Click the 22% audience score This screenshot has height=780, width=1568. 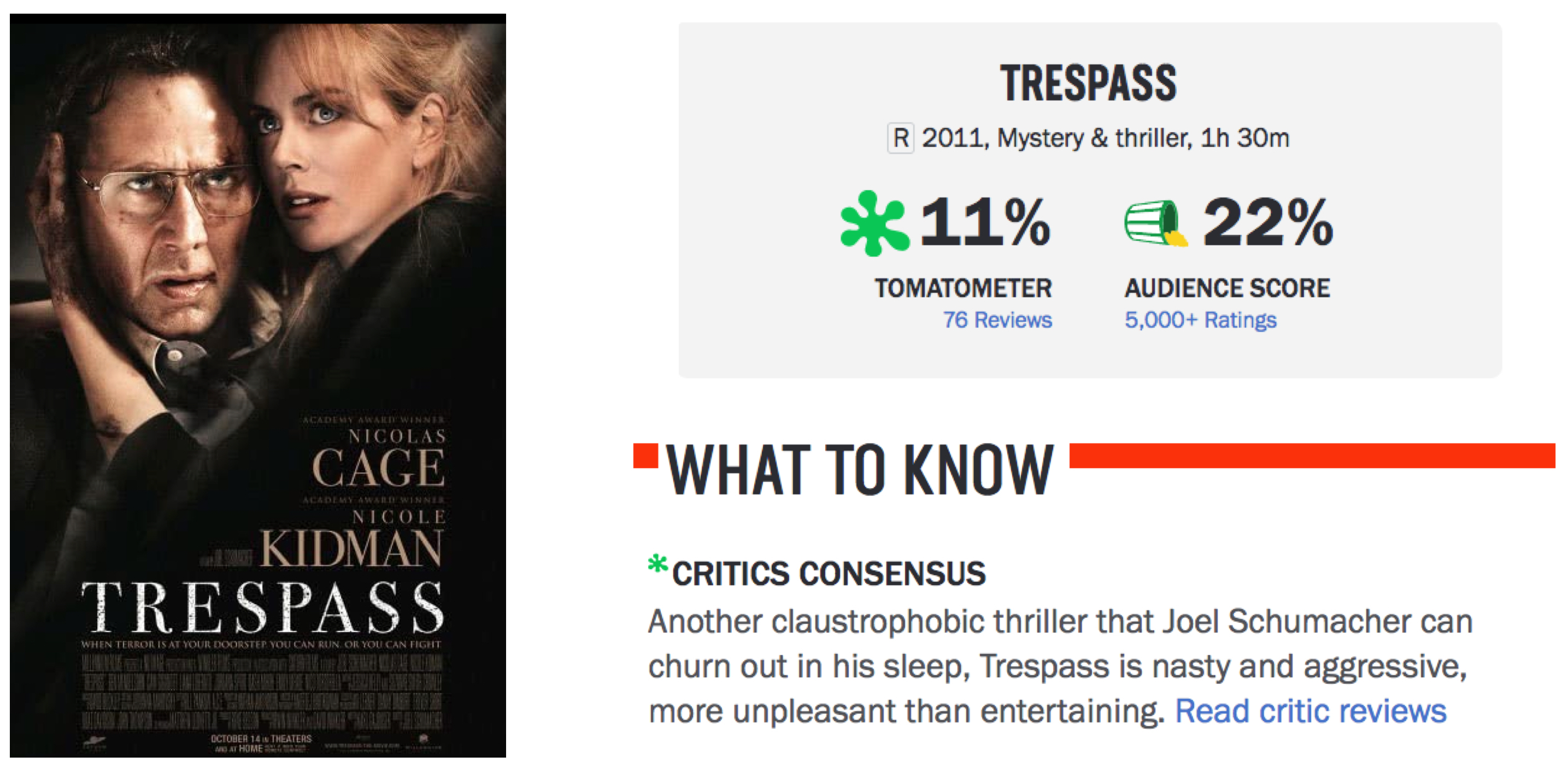pyautogui.click(x=1268, y=222)
